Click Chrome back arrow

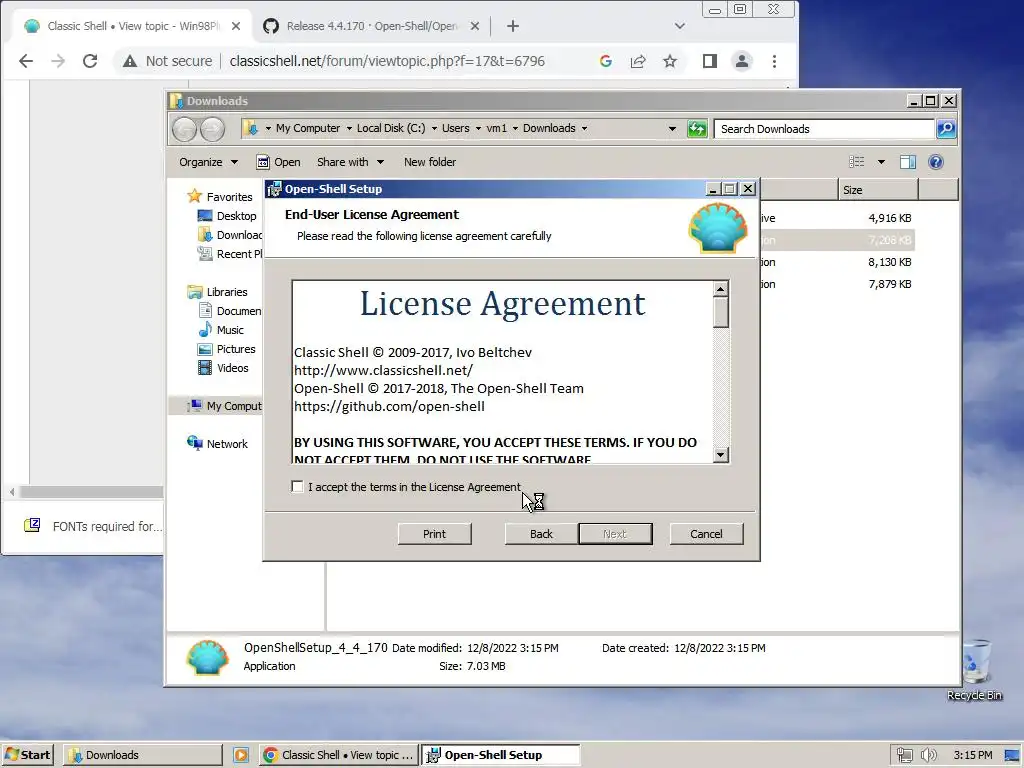[x=25, y=61]
